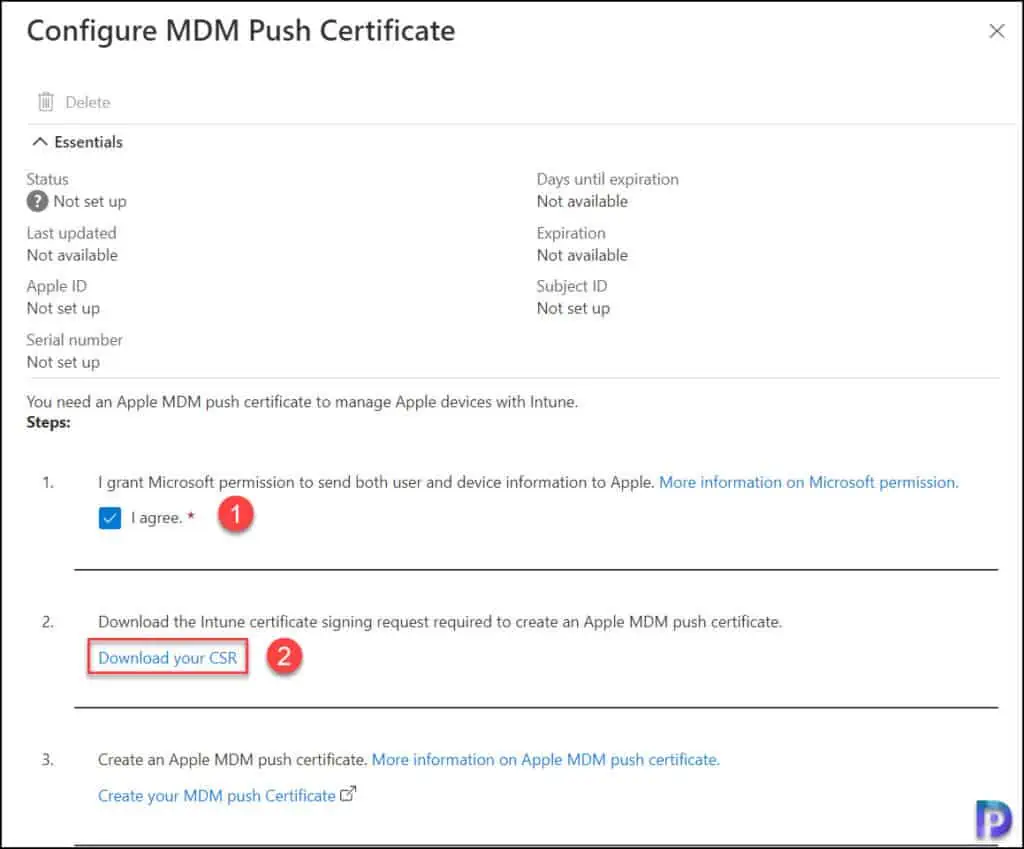The height and width of the screenshot is (849, 1024).
Task: Open More information on Microsoft permission link
Action: 808,483
